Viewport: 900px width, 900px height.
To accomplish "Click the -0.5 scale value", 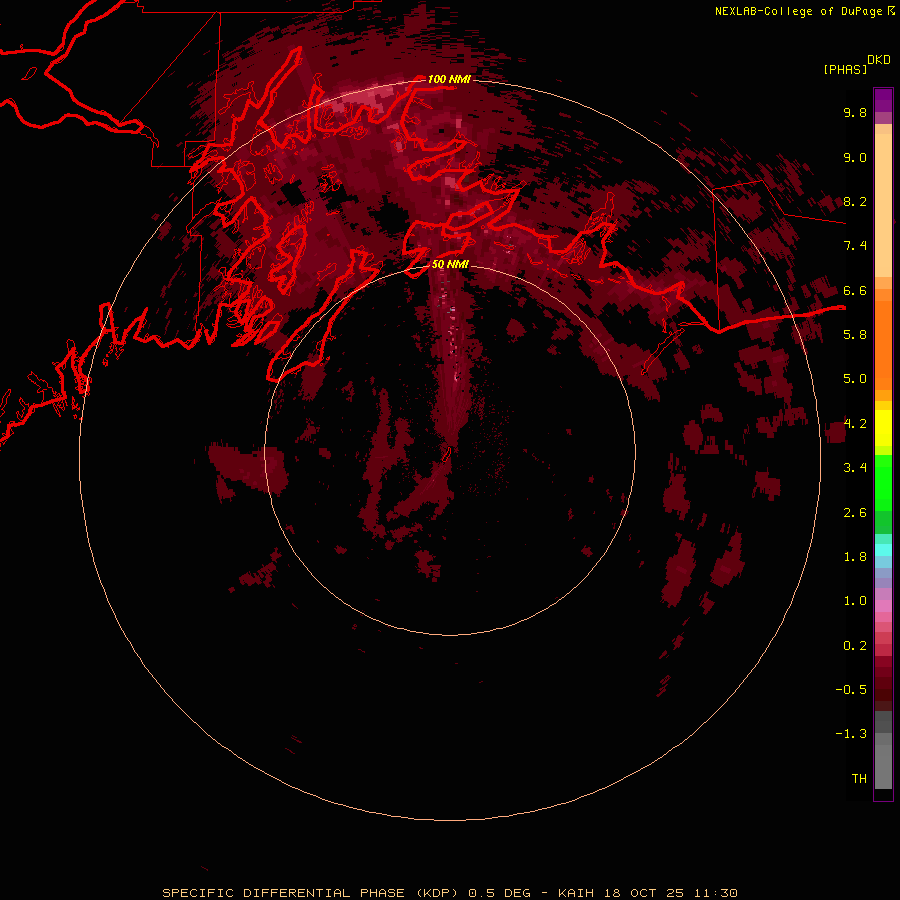I will click(851, 690).
